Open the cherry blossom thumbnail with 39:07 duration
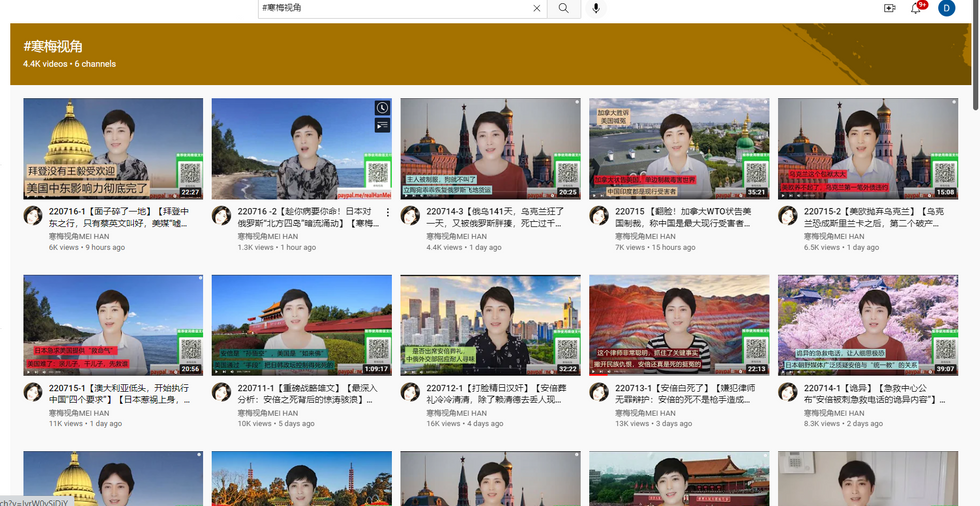Screen dimensions: 980x506 coord(868,325)
